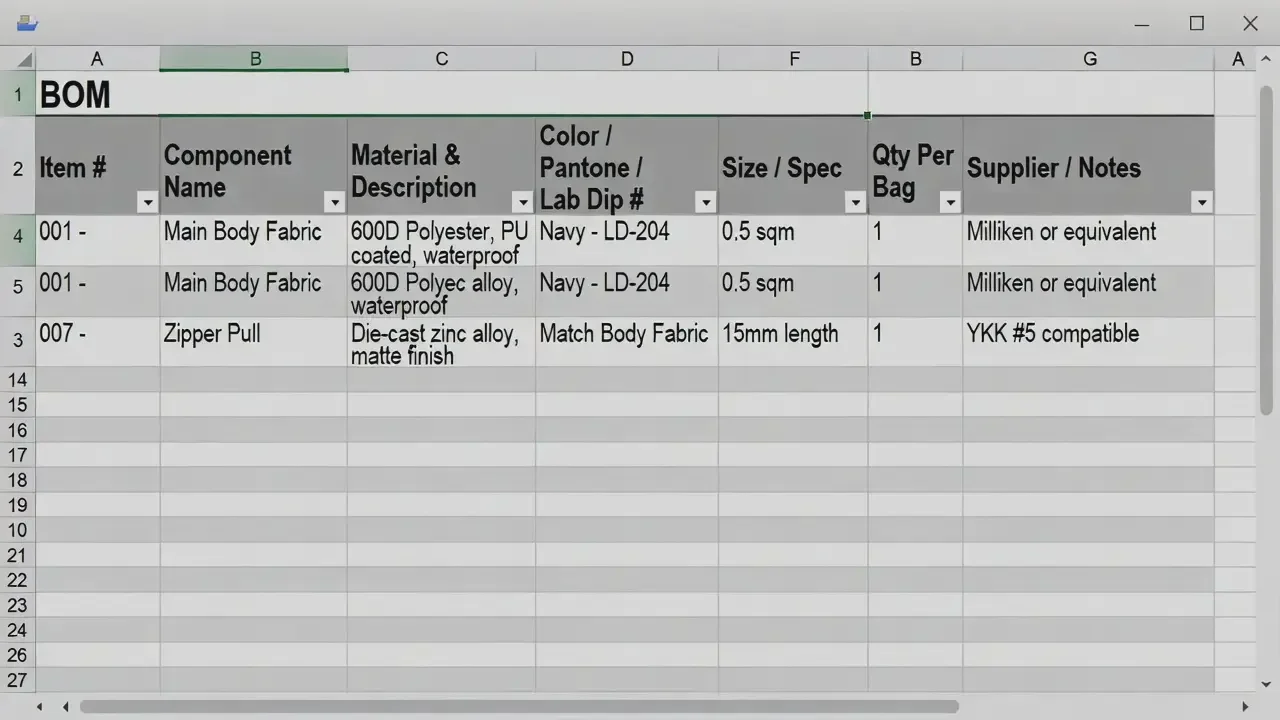Show filter options for Size / Spec
The height and width of the screenshot is (720, 1280).
pos(855,203)
